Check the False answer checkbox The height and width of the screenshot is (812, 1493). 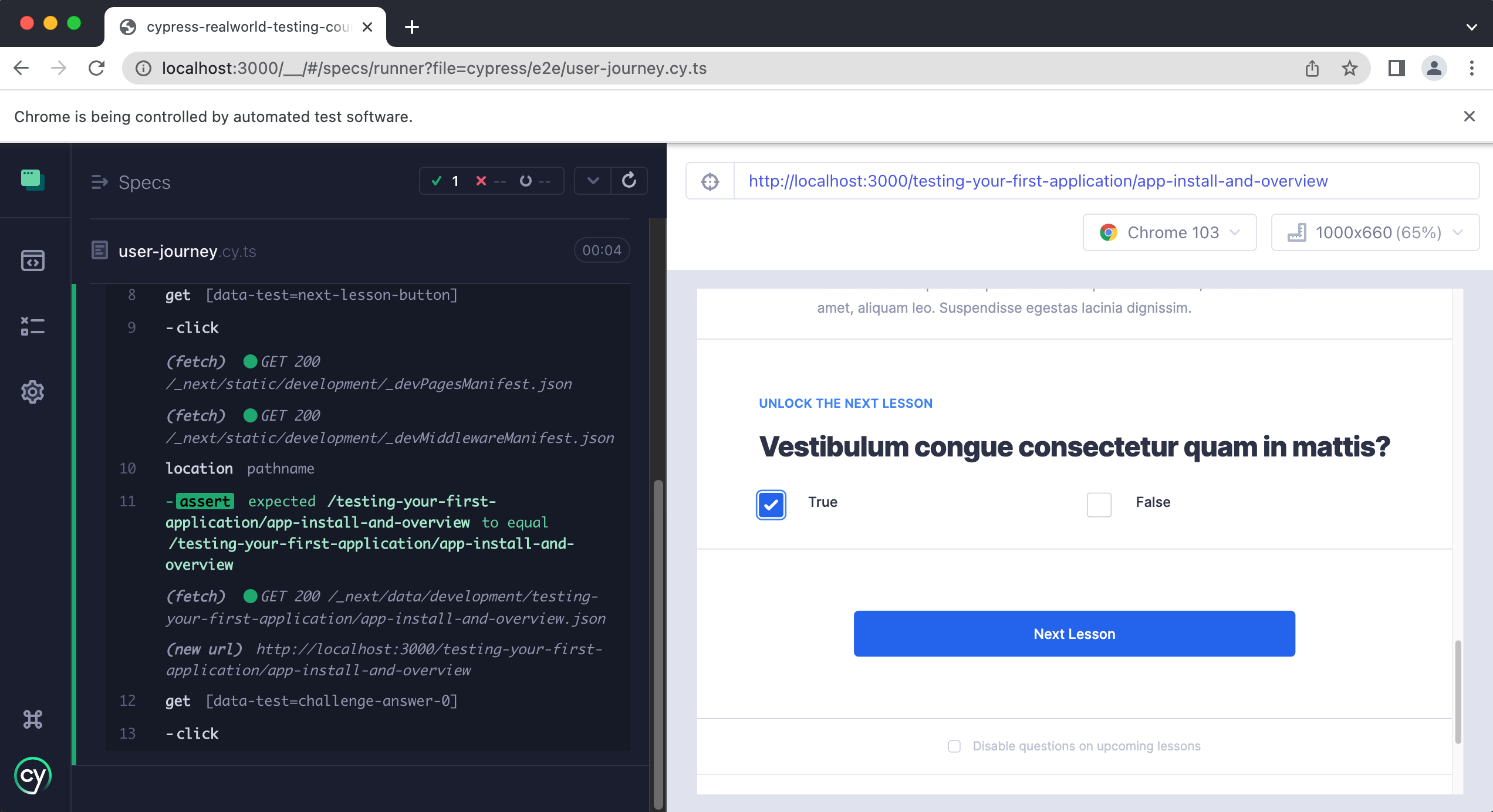coord(1099,504)
